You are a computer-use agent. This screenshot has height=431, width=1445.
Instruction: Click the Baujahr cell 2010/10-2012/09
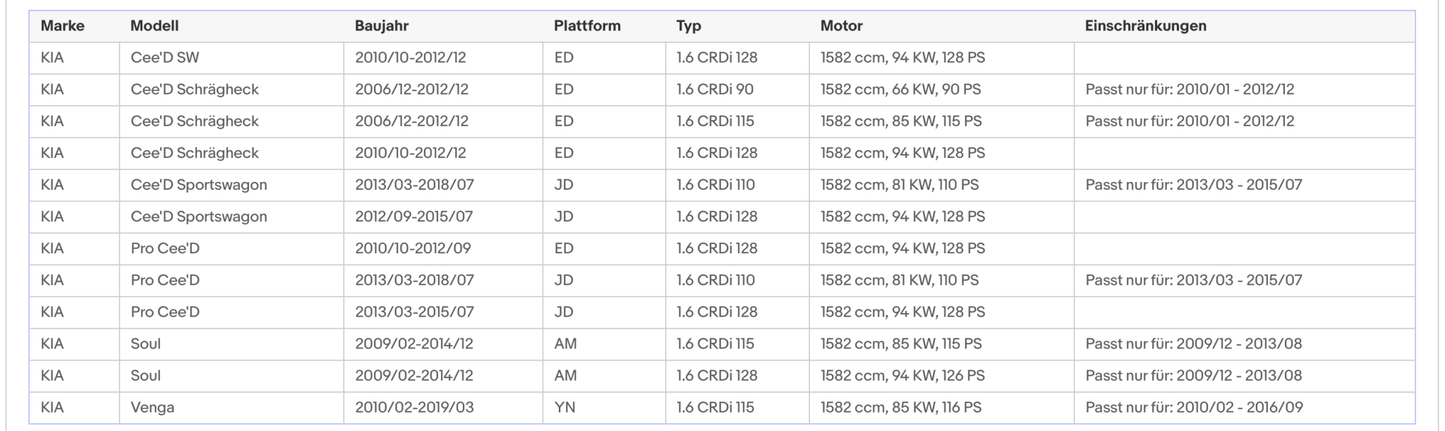pyautogui.click(x=410, y=249)
